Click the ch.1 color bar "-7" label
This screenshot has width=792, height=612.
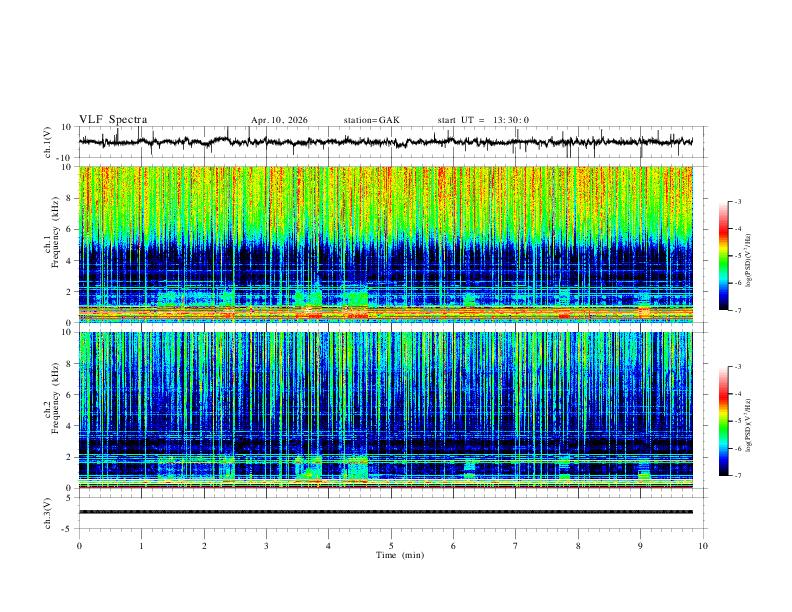[738, 310]
